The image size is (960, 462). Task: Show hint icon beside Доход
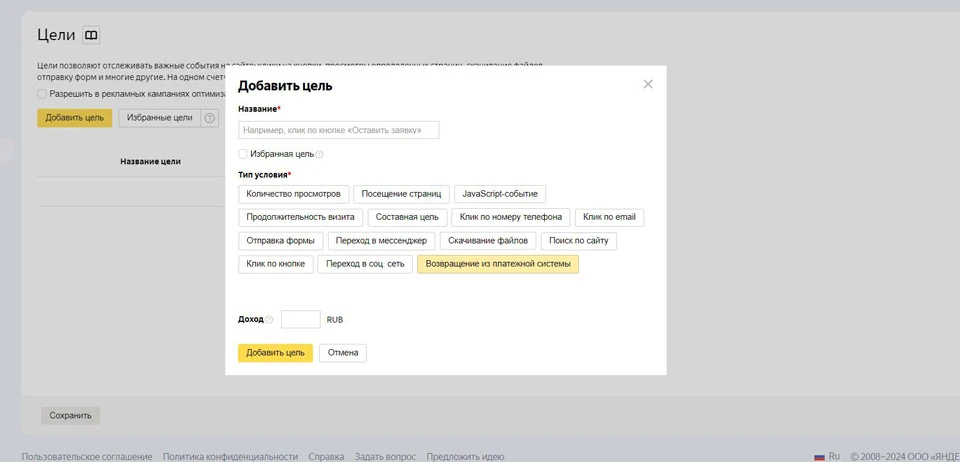click(x=269, y=319)
